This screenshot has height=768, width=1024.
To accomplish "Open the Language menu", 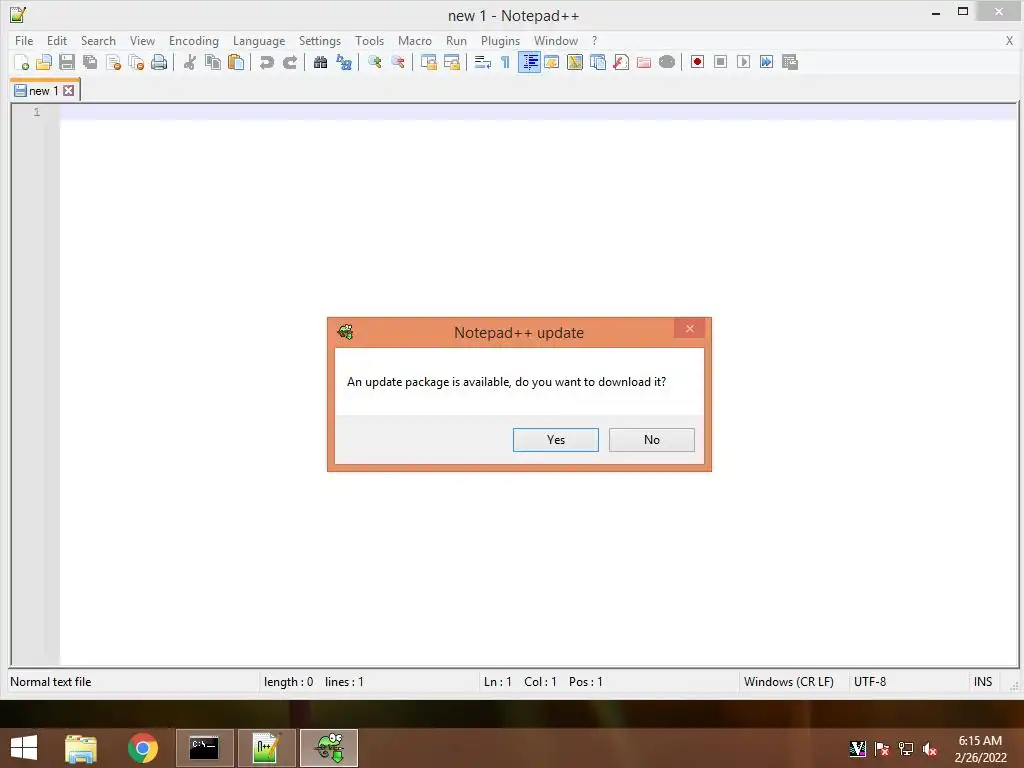I will (259, 40).
